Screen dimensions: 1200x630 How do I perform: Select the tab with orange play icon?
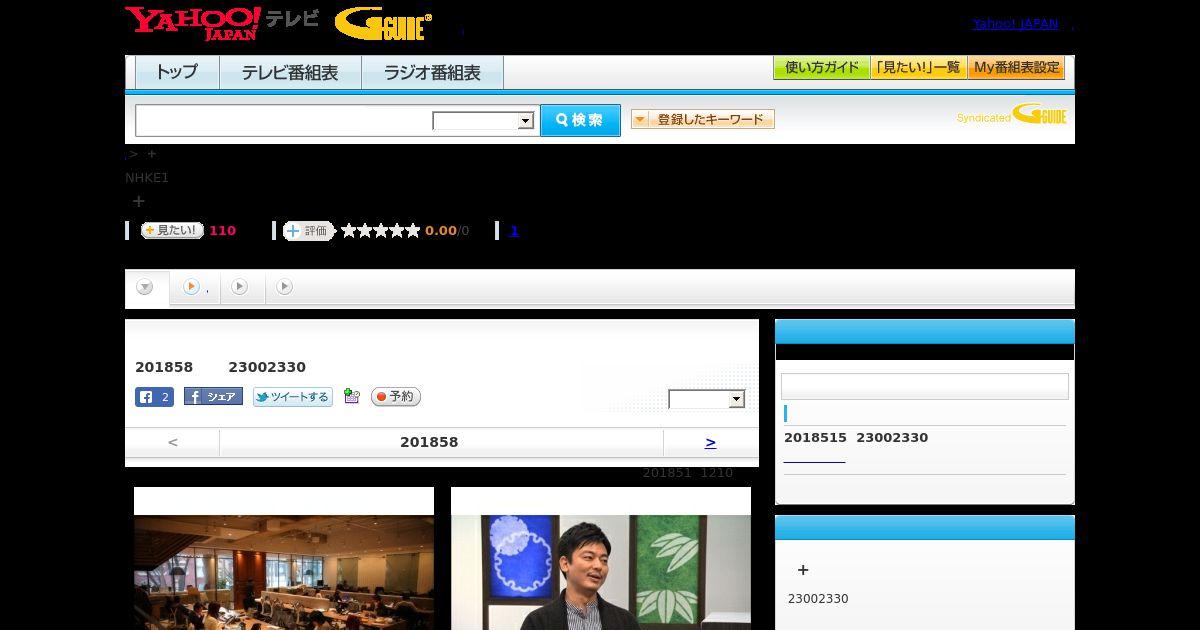coord(195,288)
